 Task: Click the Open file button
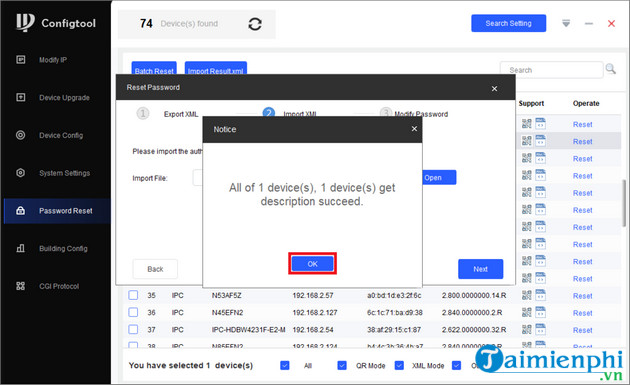[x=438, y=177]
